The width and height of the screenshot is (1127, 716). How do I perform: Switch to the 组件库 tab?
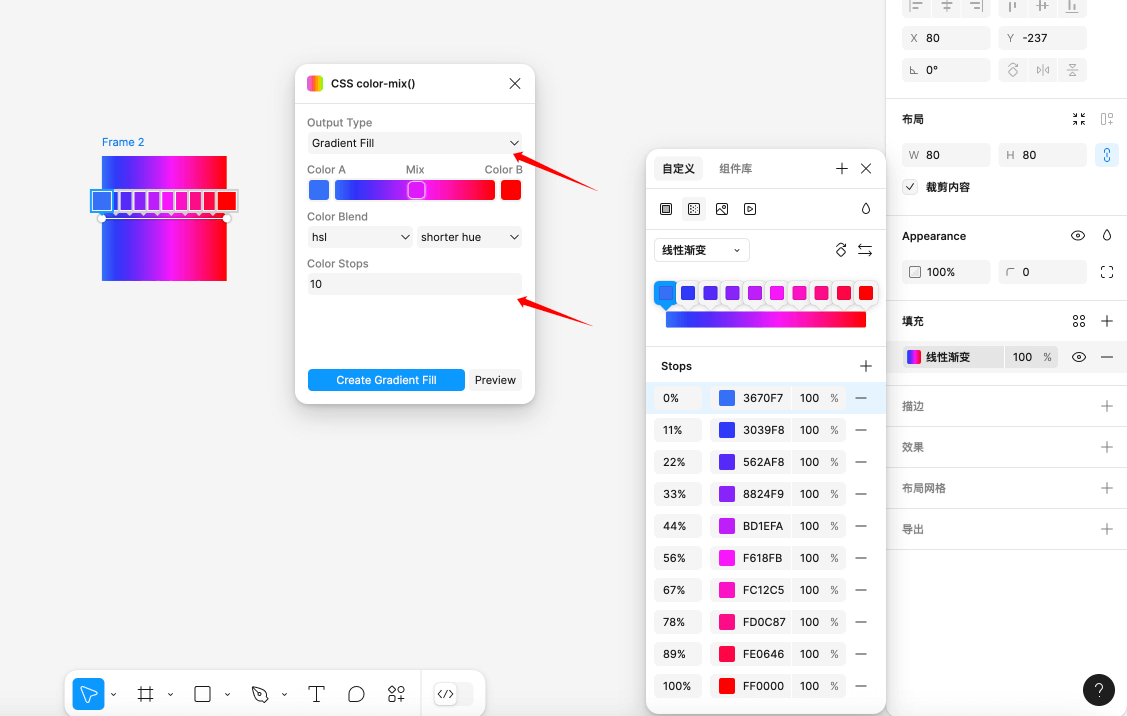[736, 168]
